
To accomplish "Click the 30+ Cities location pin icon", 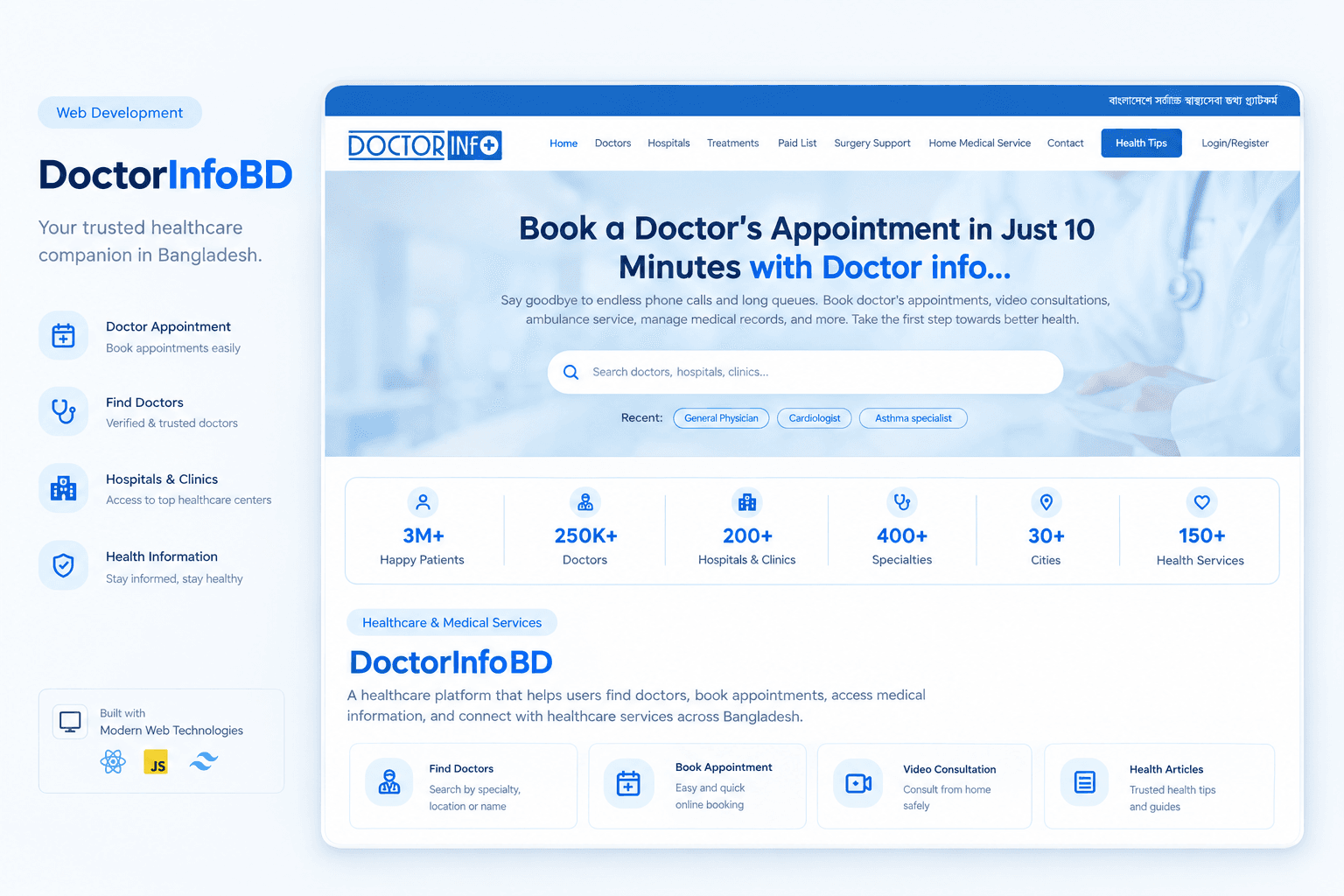I will pos(1046,502).
